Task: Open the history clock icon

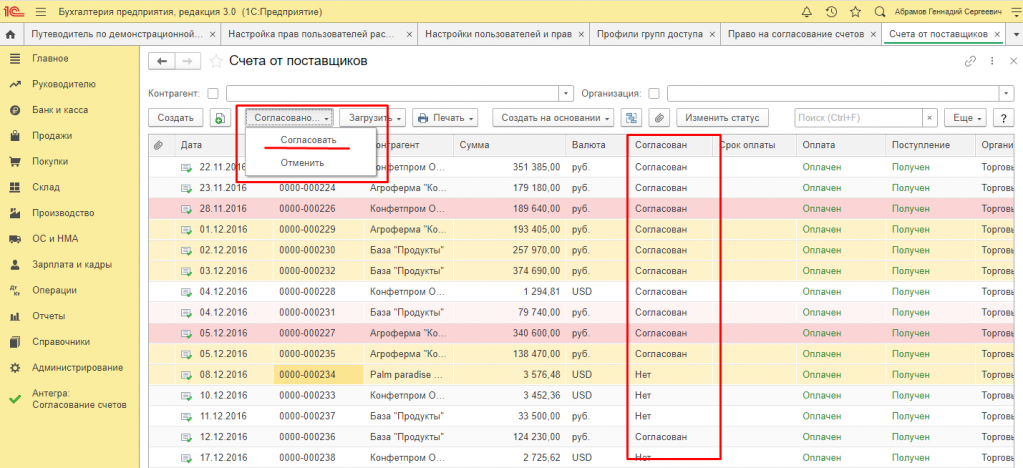Action: pyautogui.click(x=831, y=11)
